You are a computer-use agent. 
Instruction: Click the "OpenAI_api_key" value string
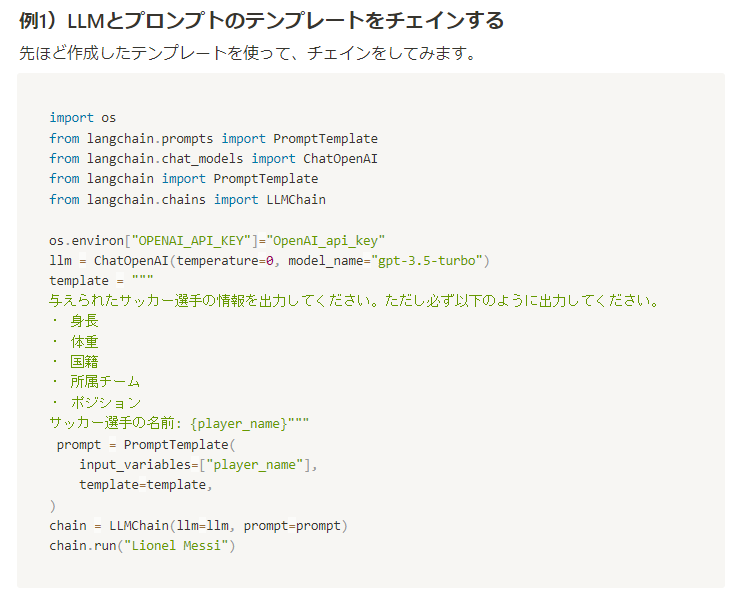tap(325, 240)
